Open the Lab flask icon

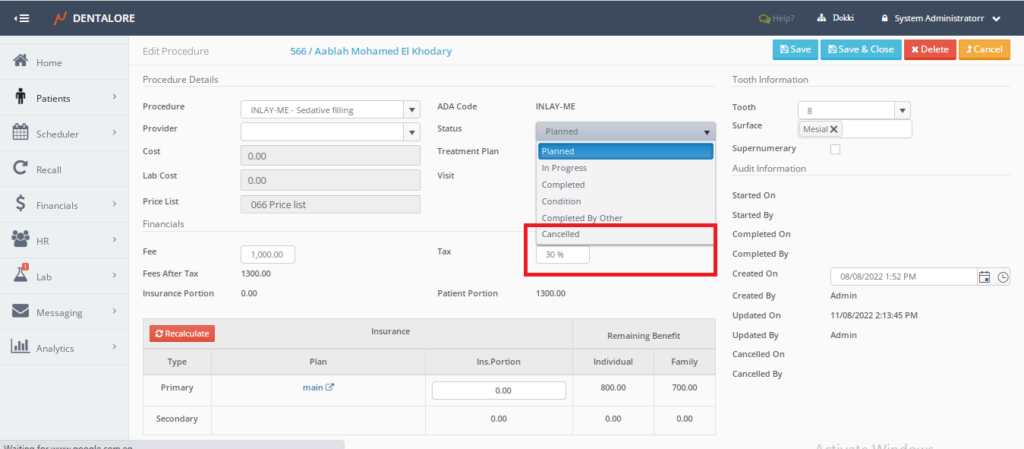point(20,275)
